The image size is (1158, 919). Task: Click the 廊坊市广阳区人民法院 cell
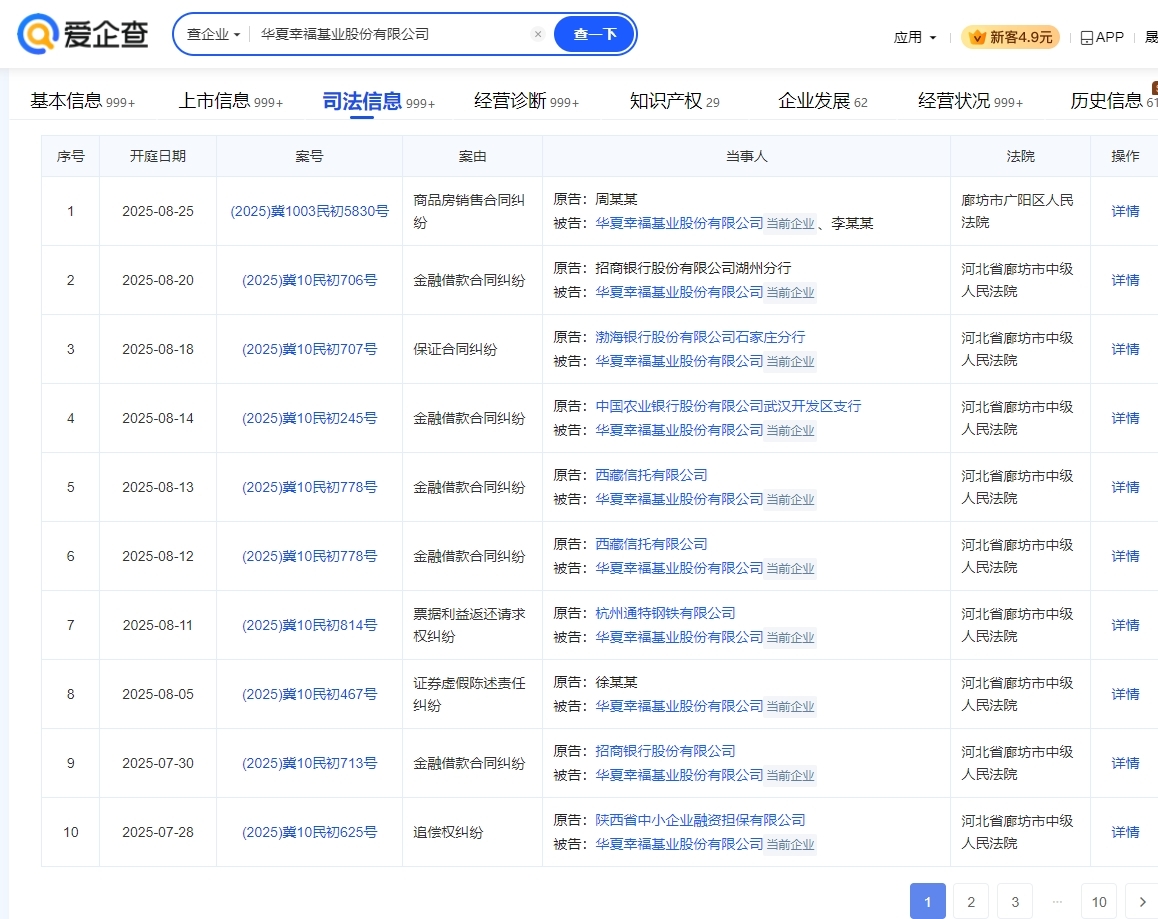(1021, 211)
